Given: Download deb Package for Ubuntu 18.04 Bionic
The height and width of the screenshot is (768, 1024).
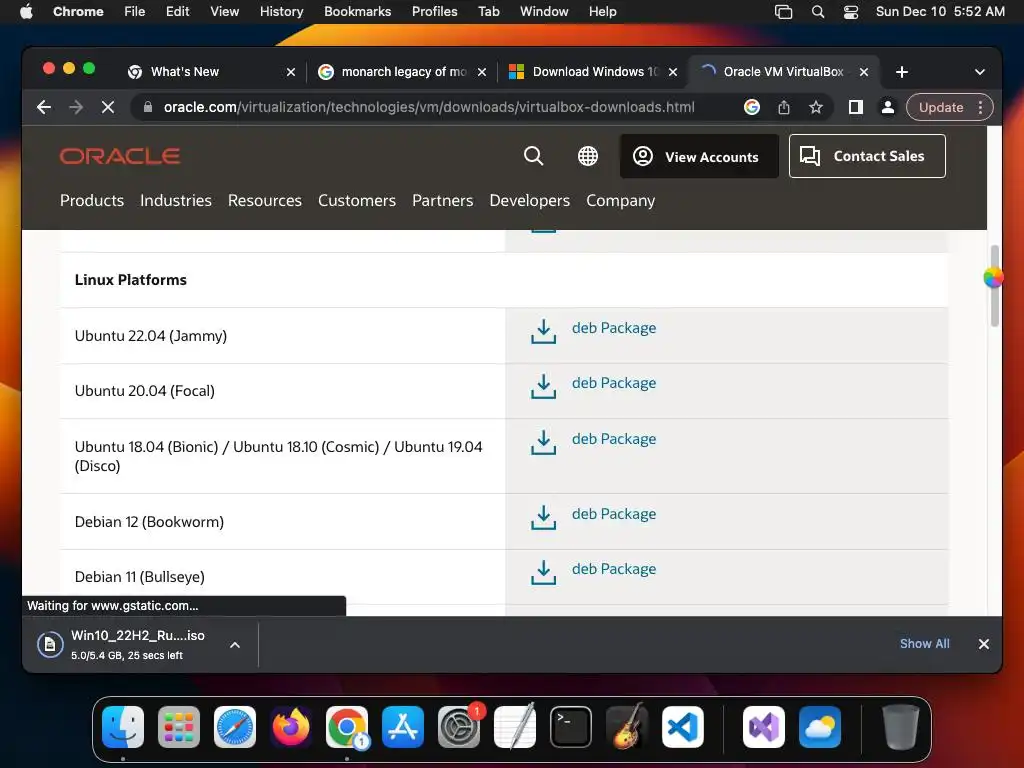Looking at the screenshot, I should point(614,439).
